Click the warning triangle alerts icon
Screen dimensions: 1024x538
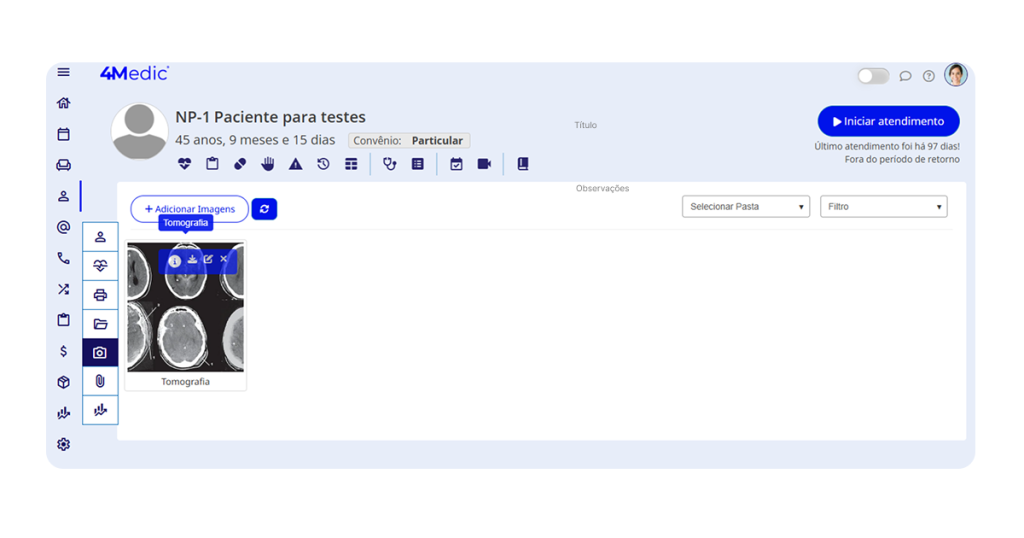pyautogui.click(x=296, y=164)
